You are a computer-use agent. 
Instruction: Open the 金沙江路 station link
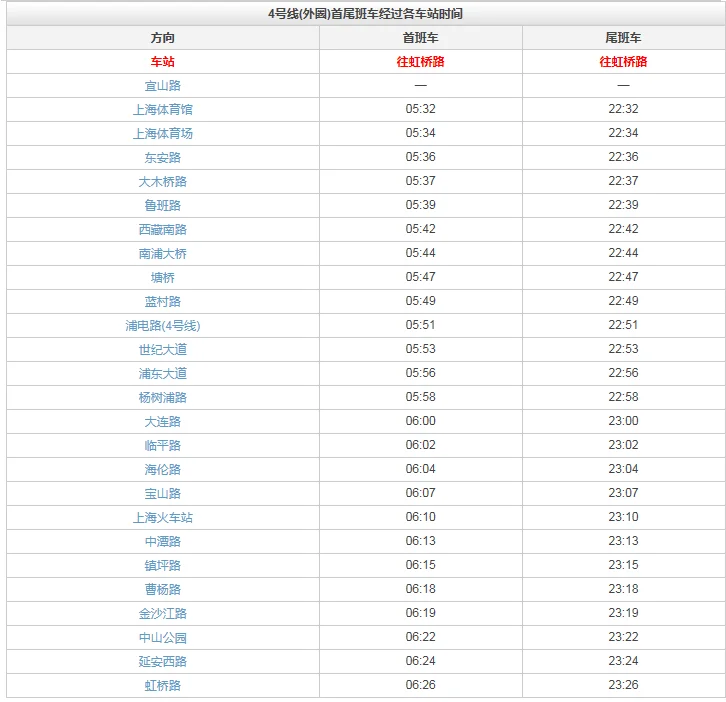pyautogui.click(x=162, y=614)
